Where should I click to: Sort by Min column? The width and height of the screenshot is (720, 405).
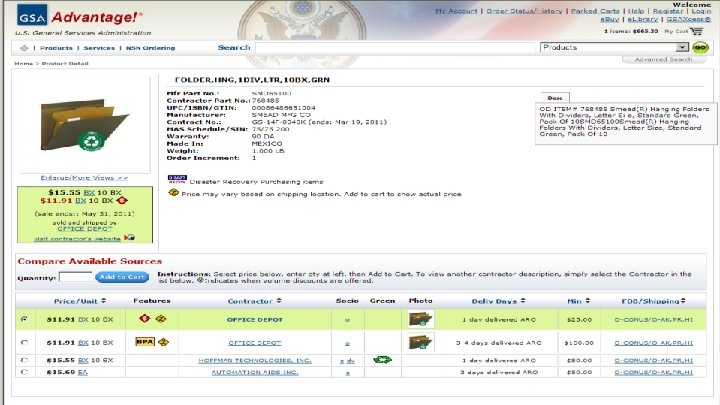click(578, 301)
